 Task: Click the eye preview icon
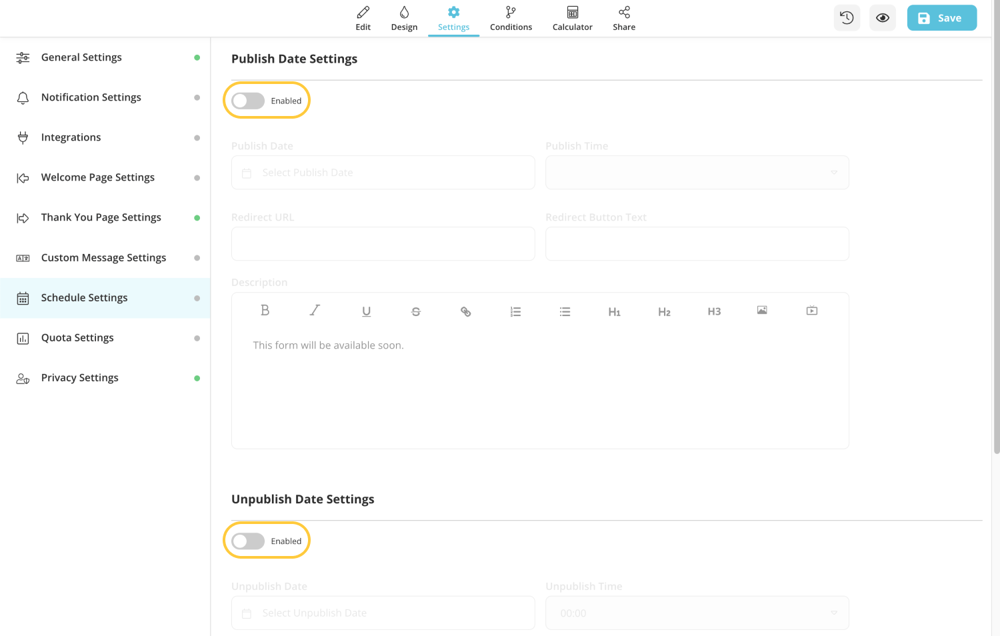pyautogui.click(x=882, y=18)
